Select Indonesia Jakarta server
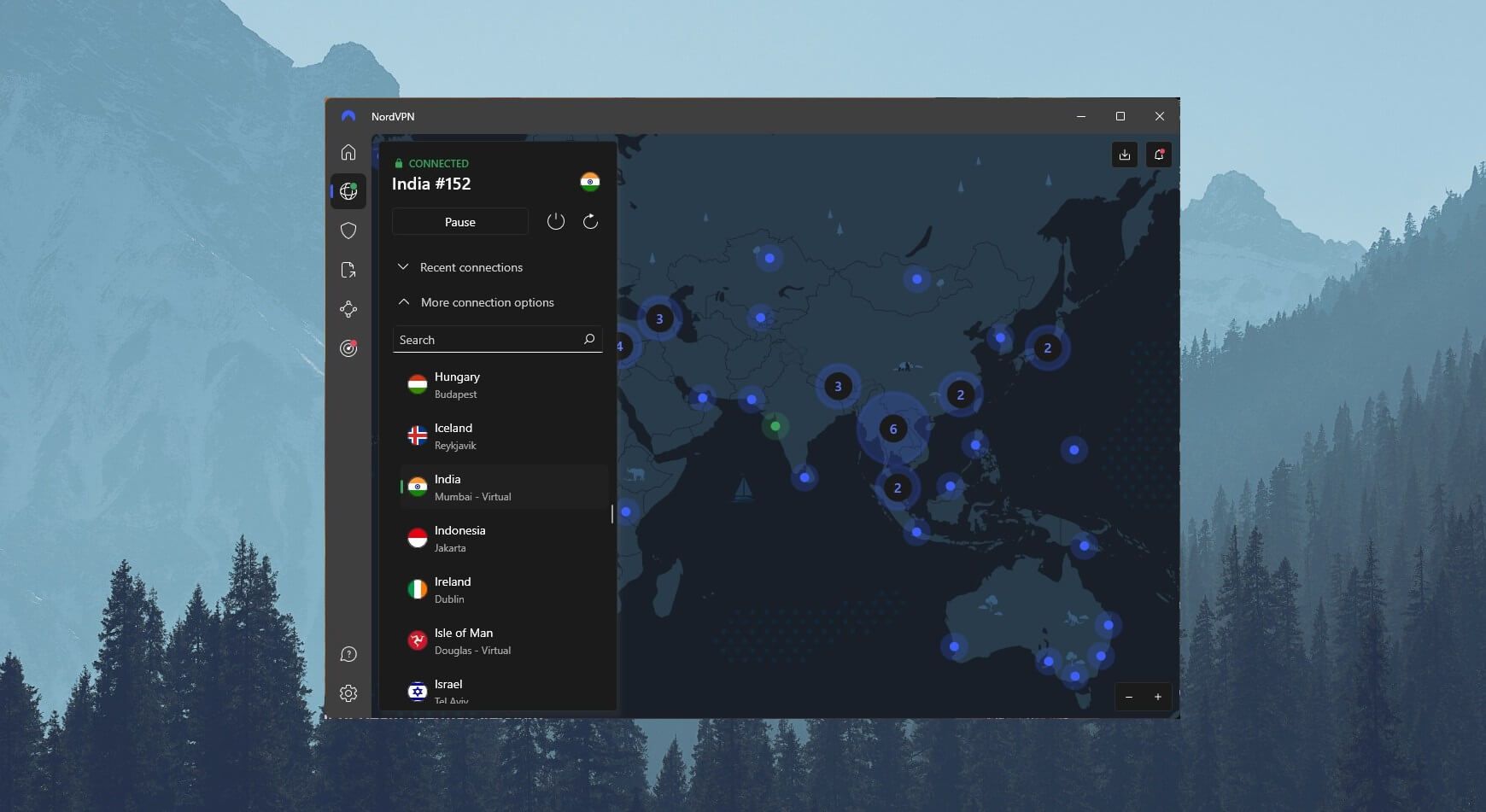 (x=503, y=539)
